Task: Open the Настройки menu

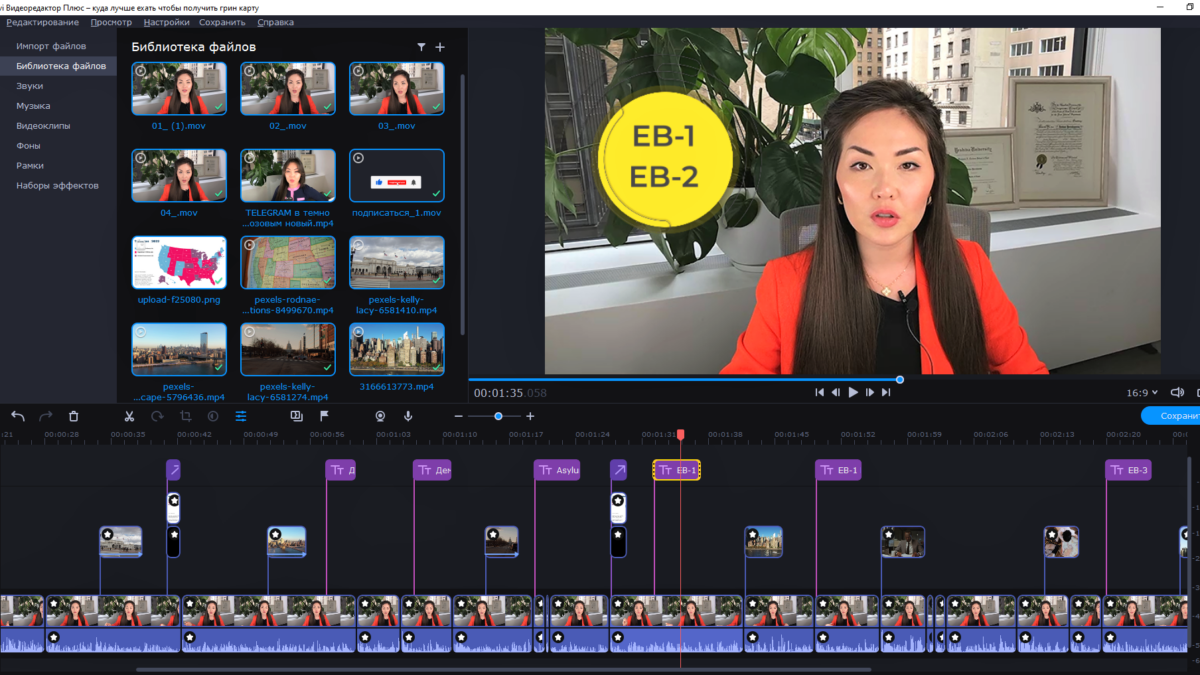Action: (166, 22)
